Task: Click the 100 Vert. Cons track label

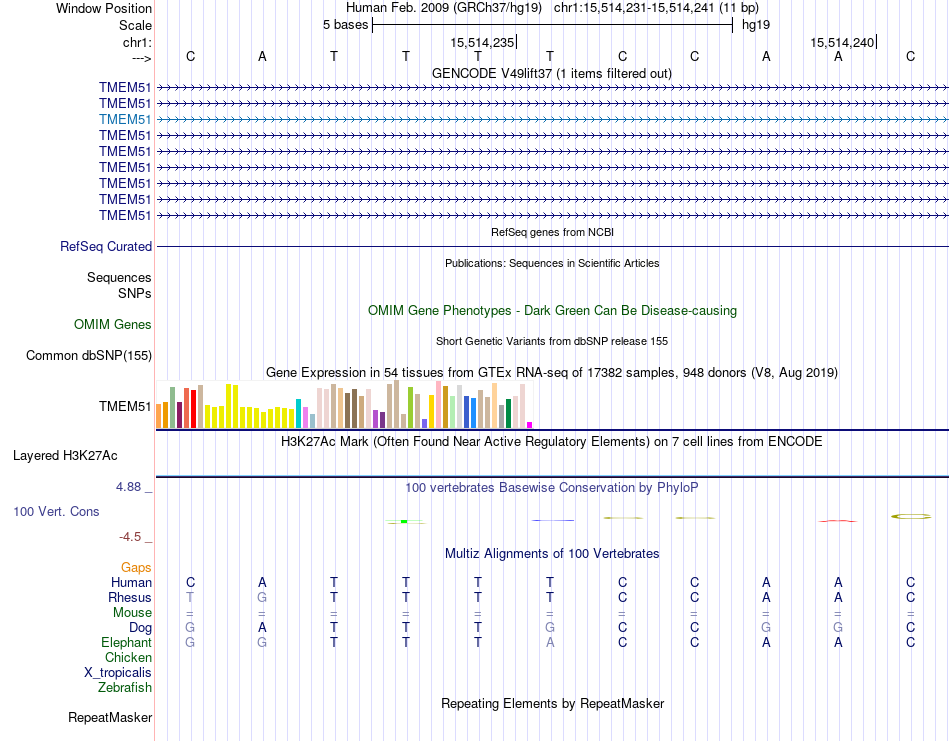Action: [56, 511]
